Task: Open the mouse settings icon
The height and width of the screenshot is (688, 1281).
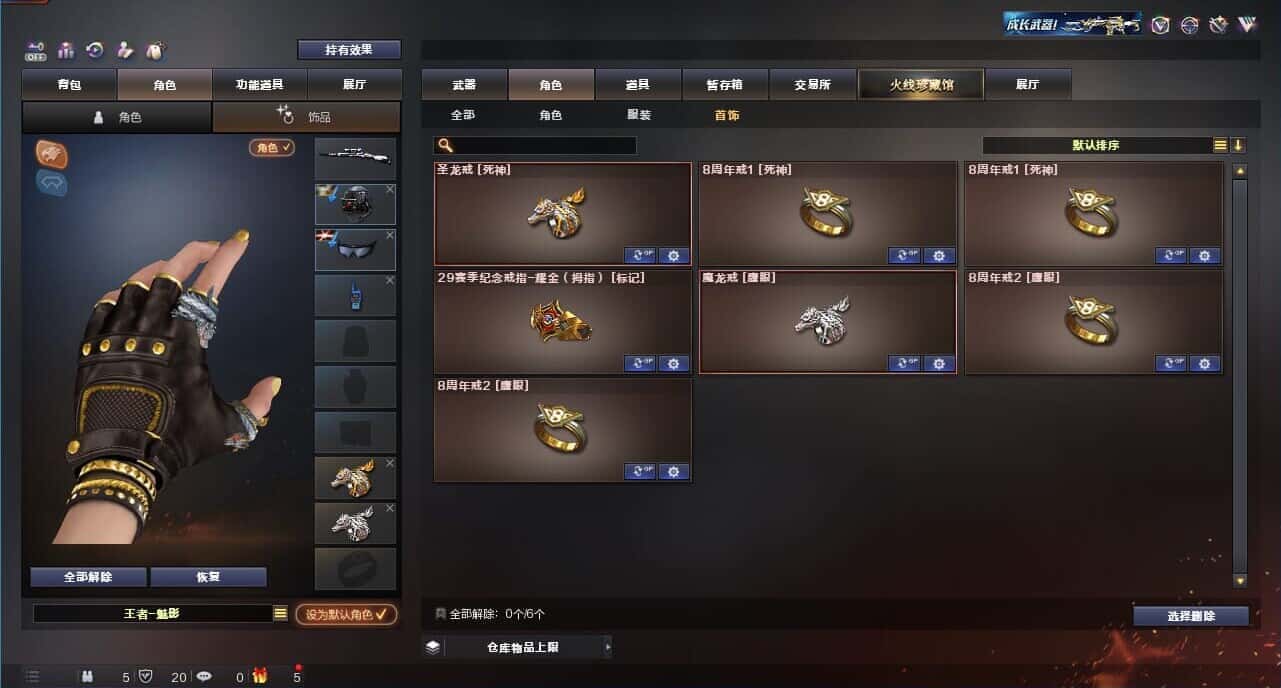Action: tap(154, 49)
